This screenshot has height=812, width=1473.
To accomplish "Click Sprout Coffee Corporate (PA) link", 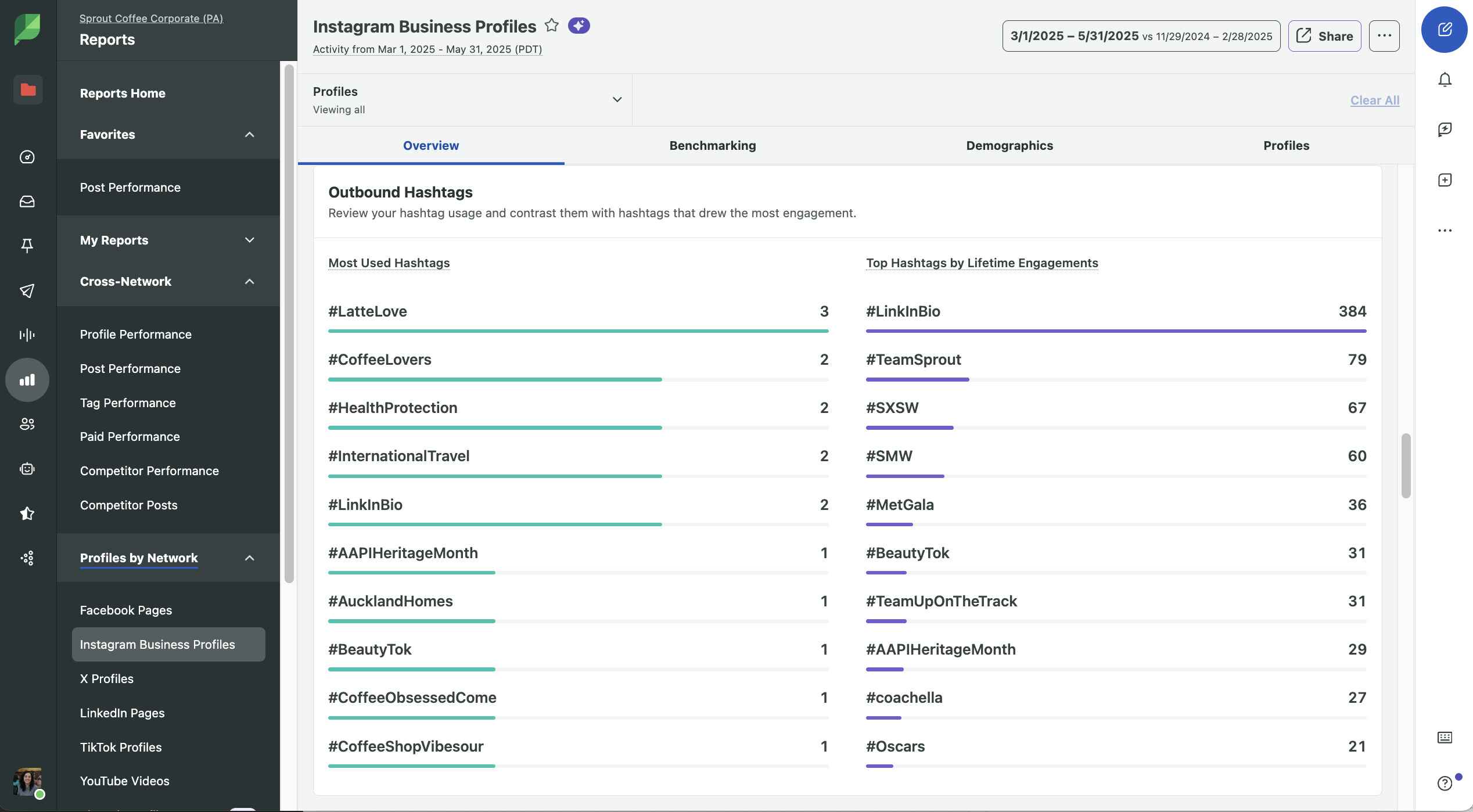I will tap(151, 19).
